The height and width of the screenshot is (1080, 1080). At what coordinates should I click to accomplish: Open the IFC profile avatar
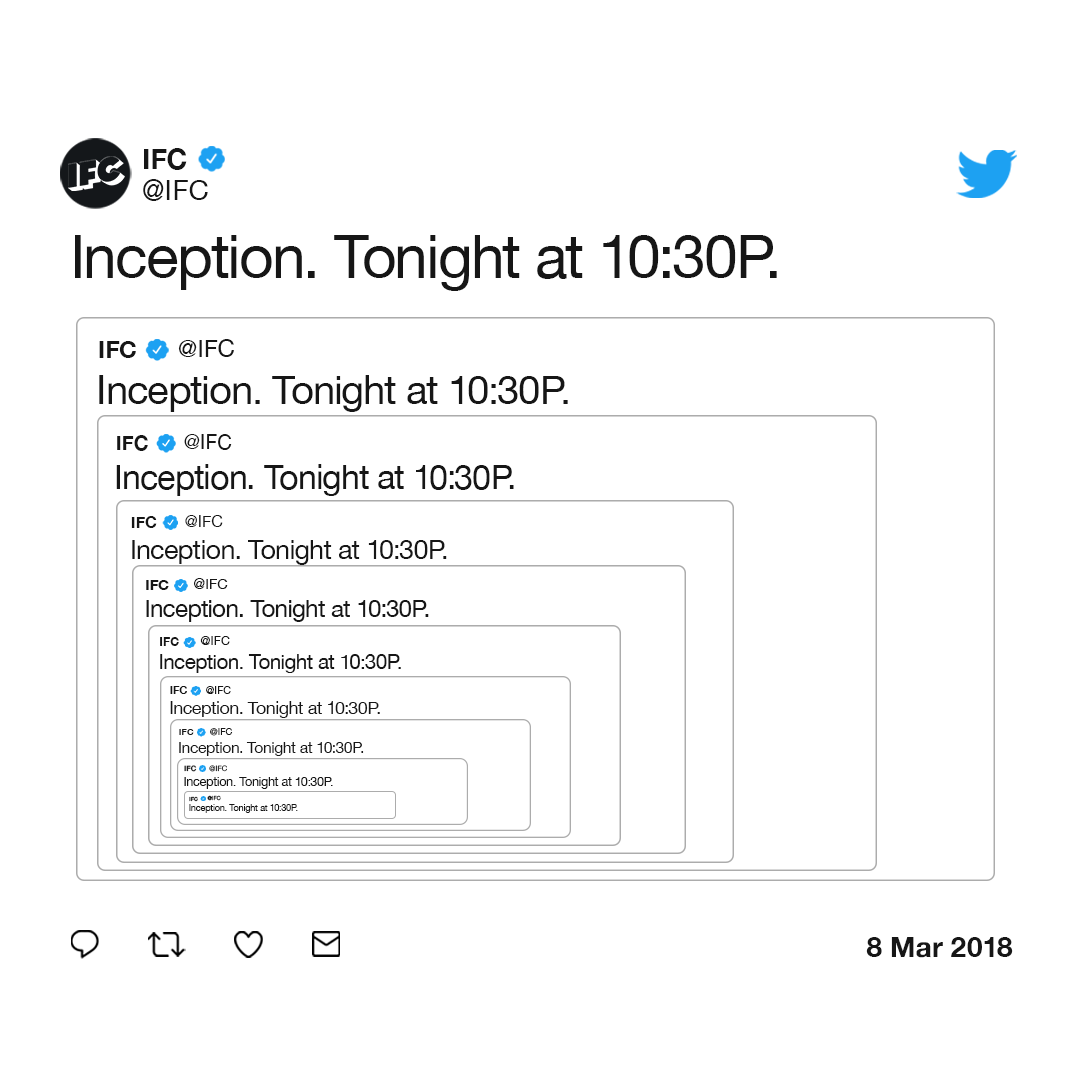95,174
